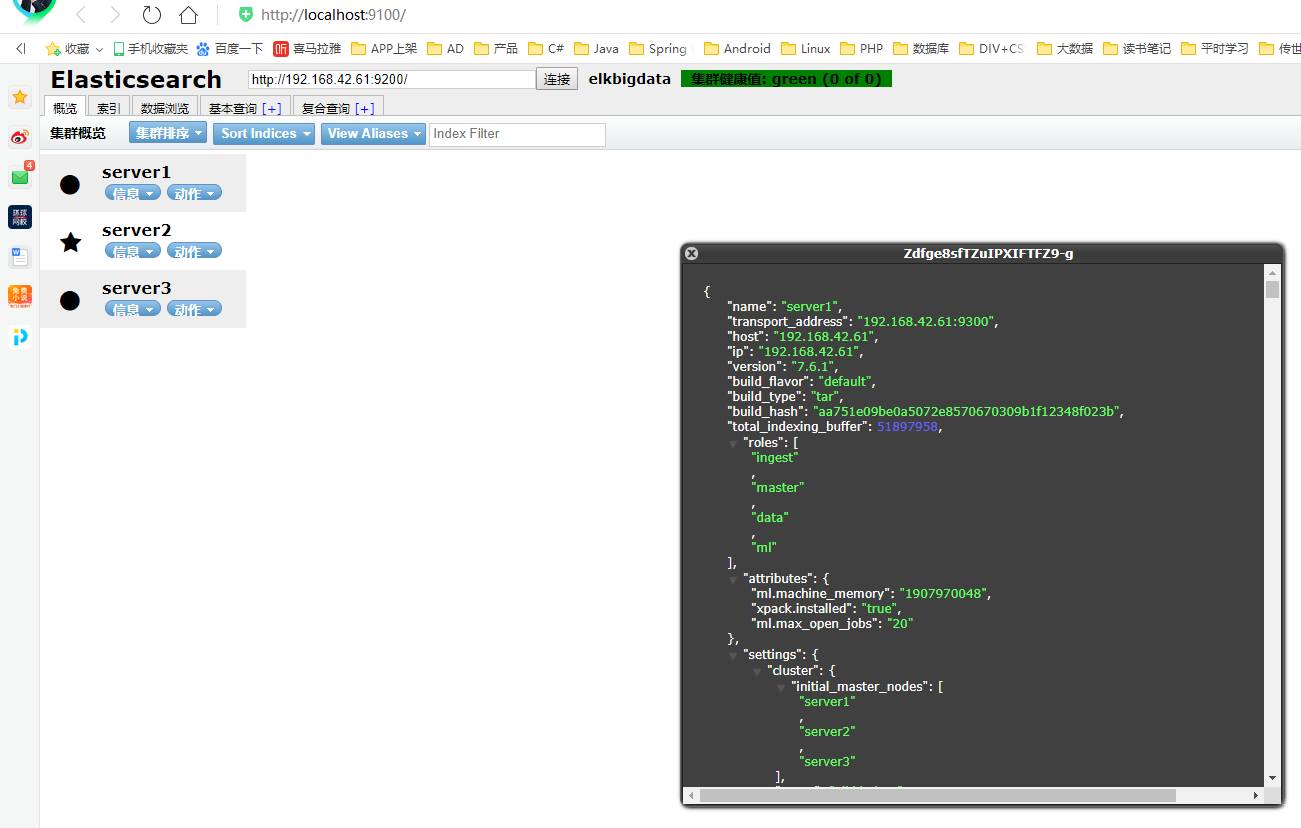Click the browser back arrow

click(x=82, y=15)
